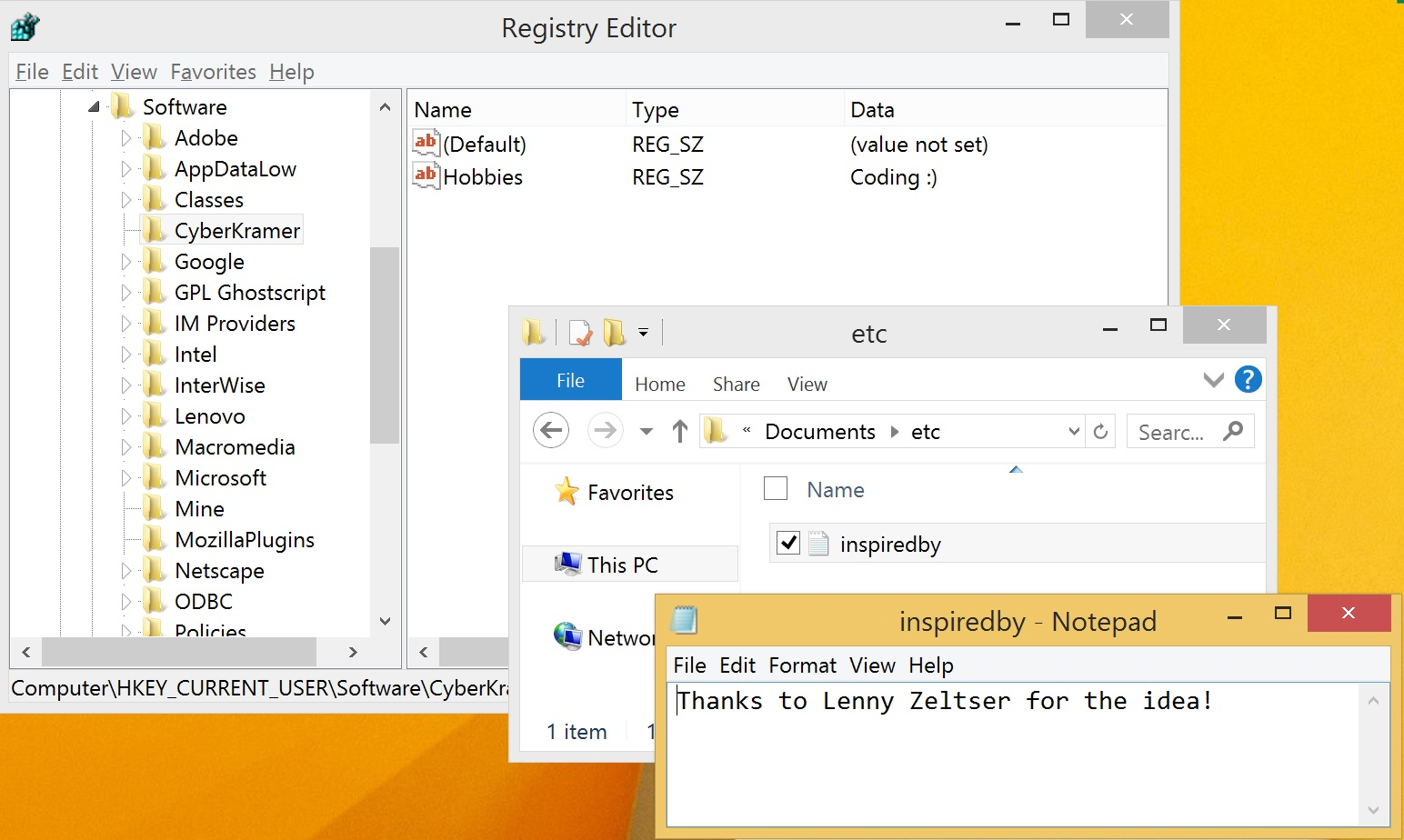Open the Edit menu in Notepad

pyautogui.click(x=737, y=665)
